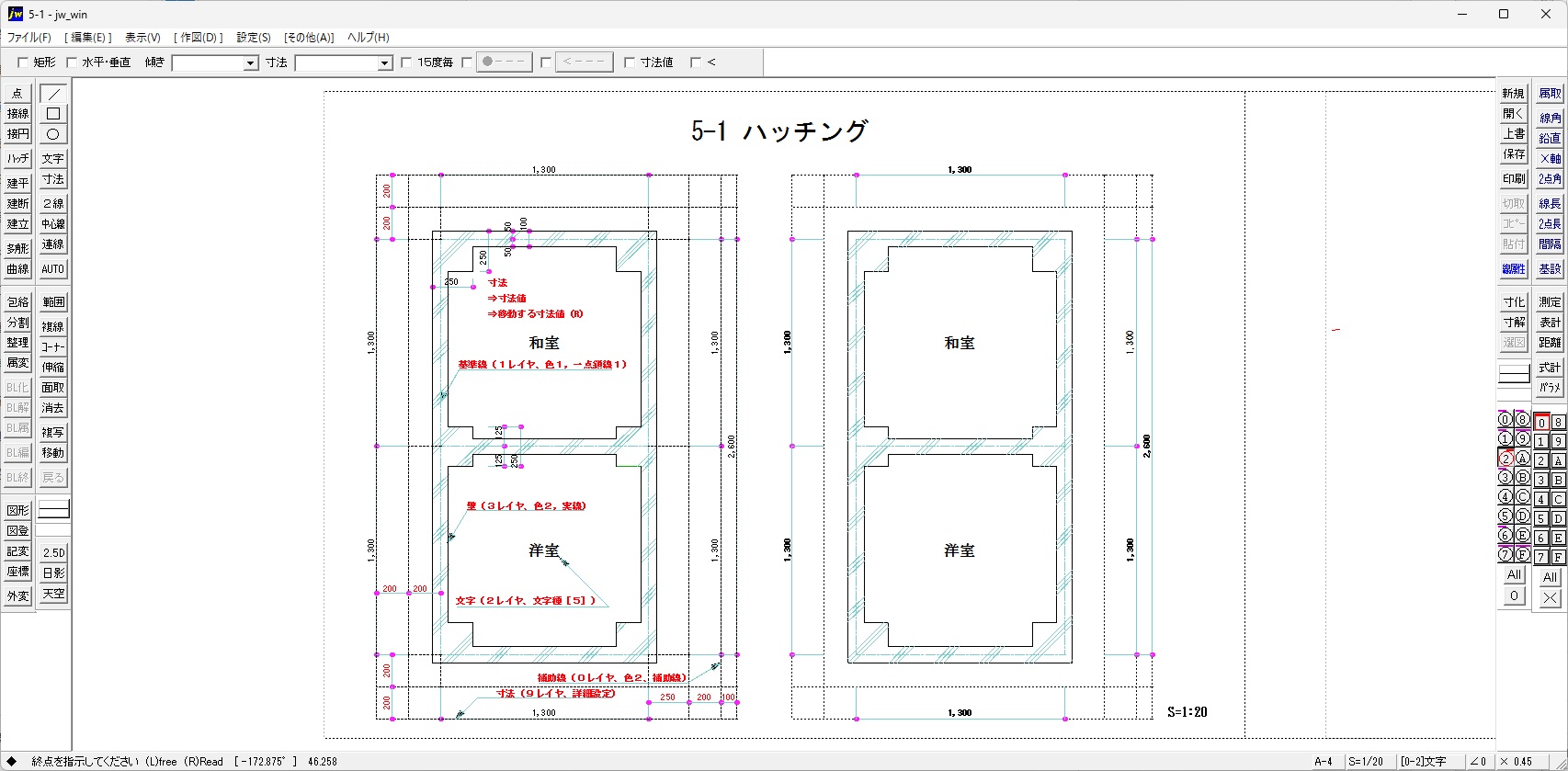Select the line (／) drawing tool
The height and width of the screenshot is (771, 1568).
click(53, 94)
